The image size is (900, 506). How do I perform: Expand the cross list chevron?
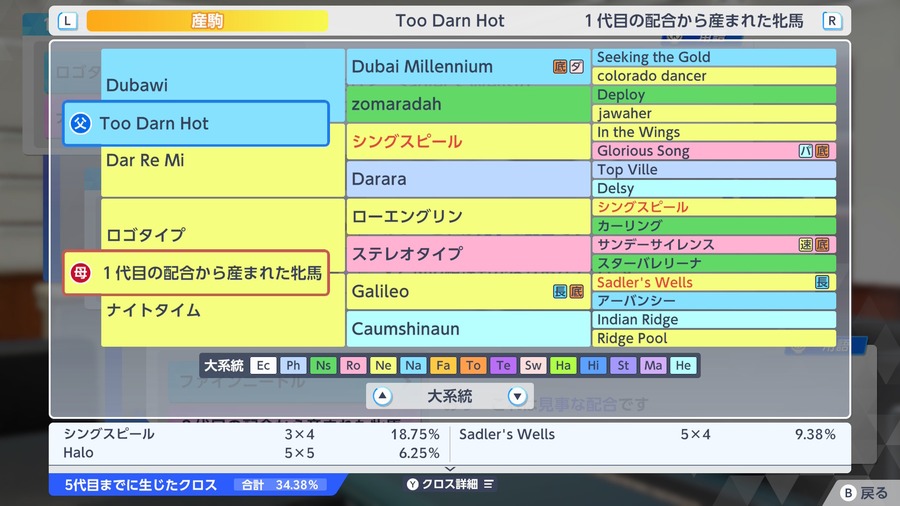(450, 469)
